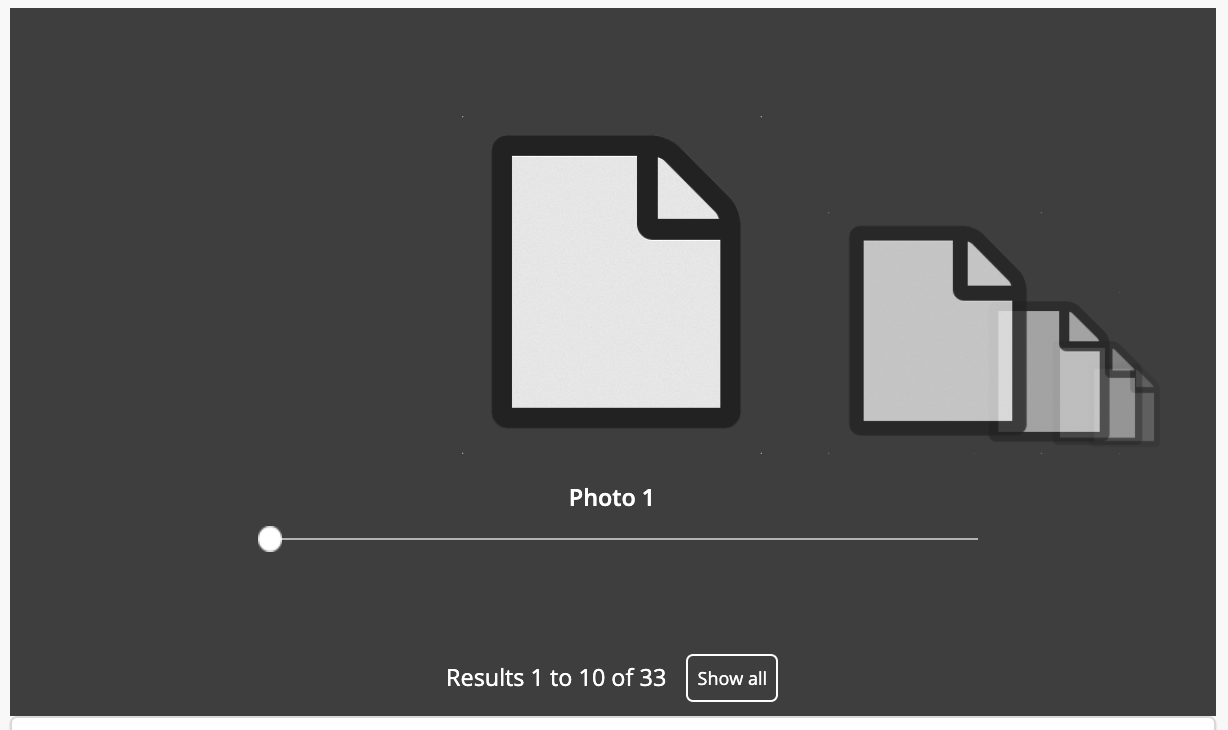Select the large Photo 1 document thumbnail

[x=615, y=285]
